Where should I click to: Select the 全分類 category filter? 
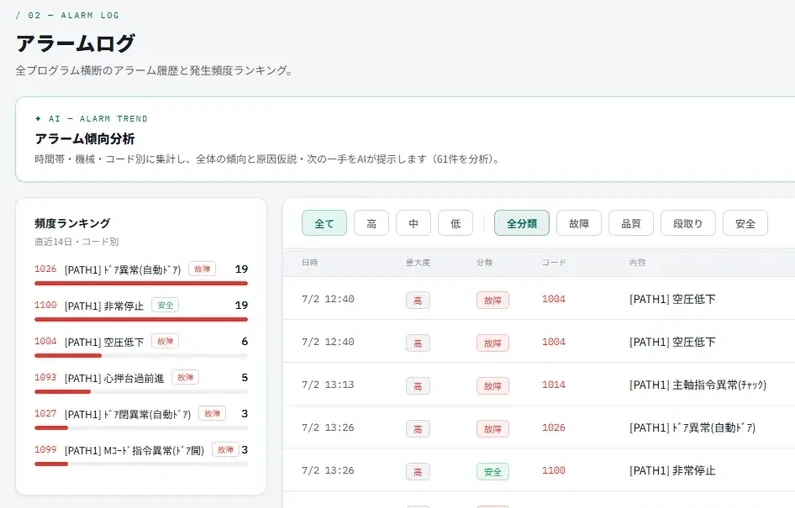pos(522,223)
